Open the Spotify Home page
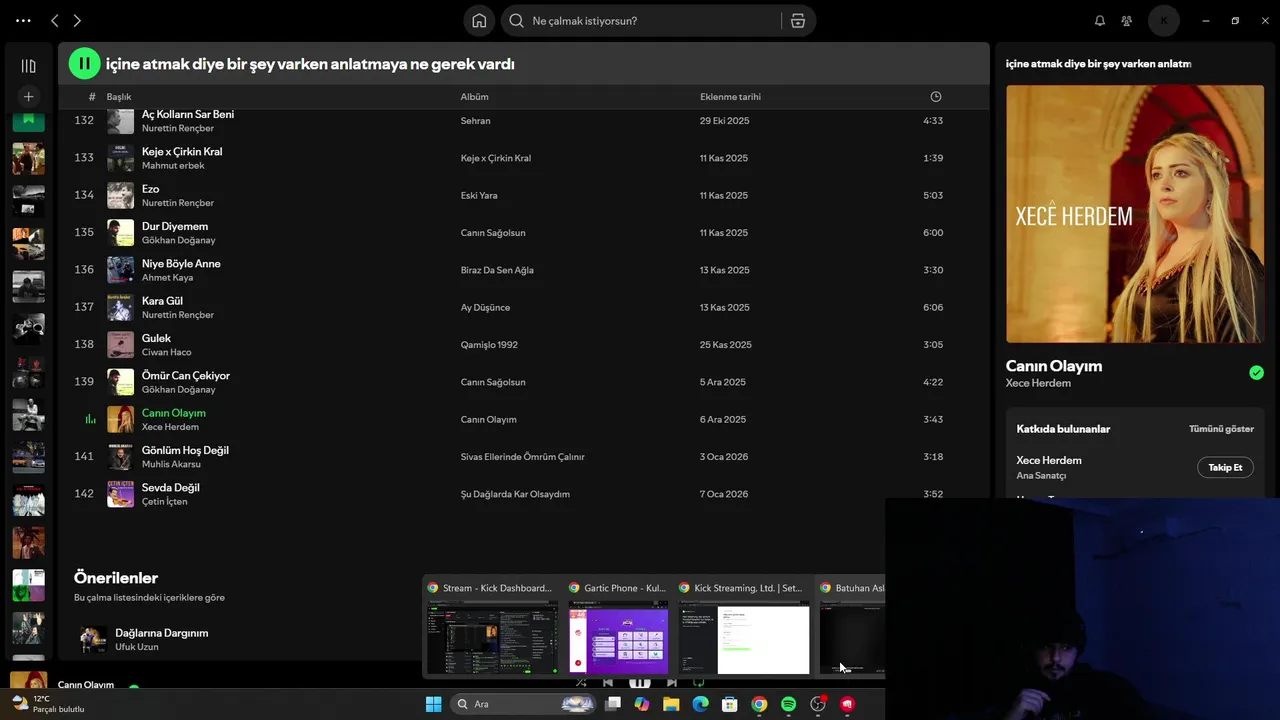Viewport: 1280px width, 720px height. [479, 20]
